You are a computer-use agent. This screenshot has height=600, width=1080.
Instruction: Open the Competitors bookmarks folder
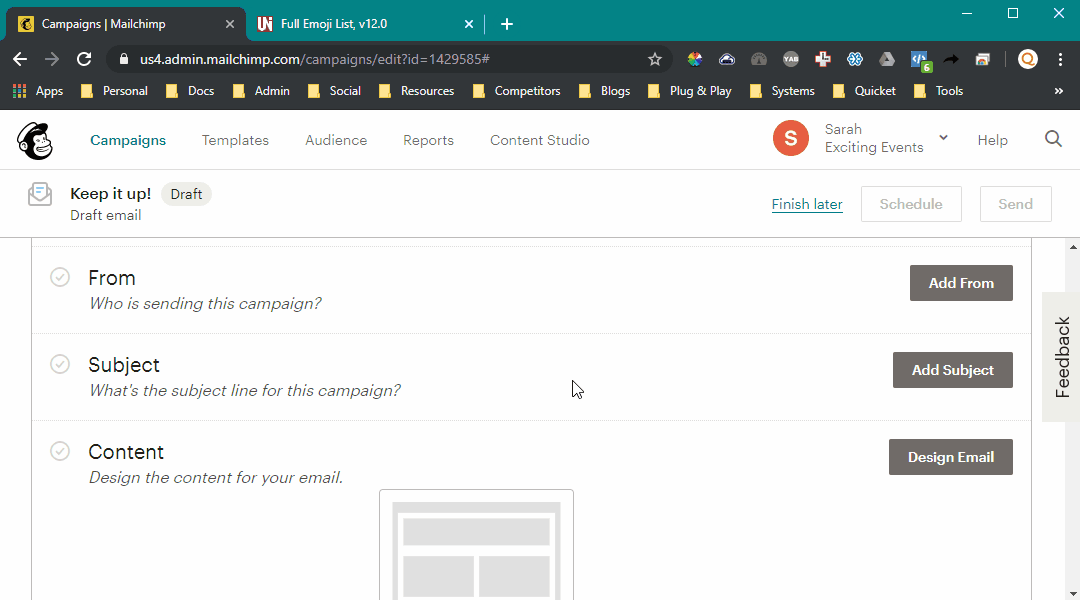517,91
